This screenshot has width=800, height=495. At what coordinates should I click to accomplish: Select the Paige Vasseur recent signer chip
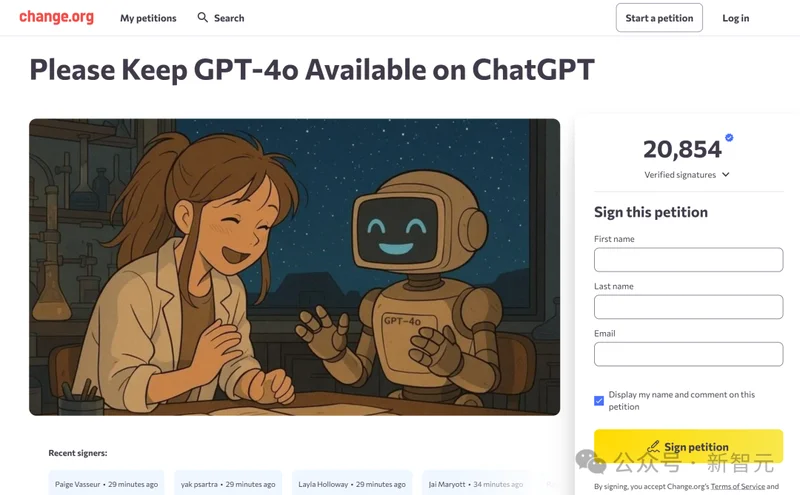pos(107,484)
